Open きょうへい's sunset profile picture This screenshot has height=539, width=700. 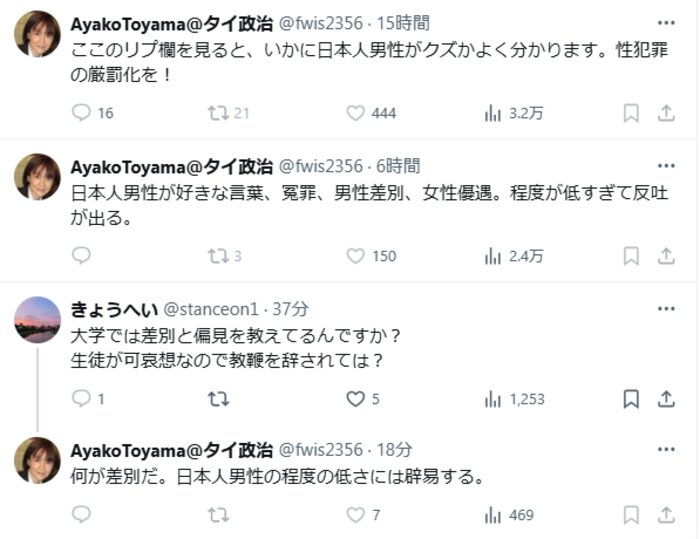coord(38,320)
